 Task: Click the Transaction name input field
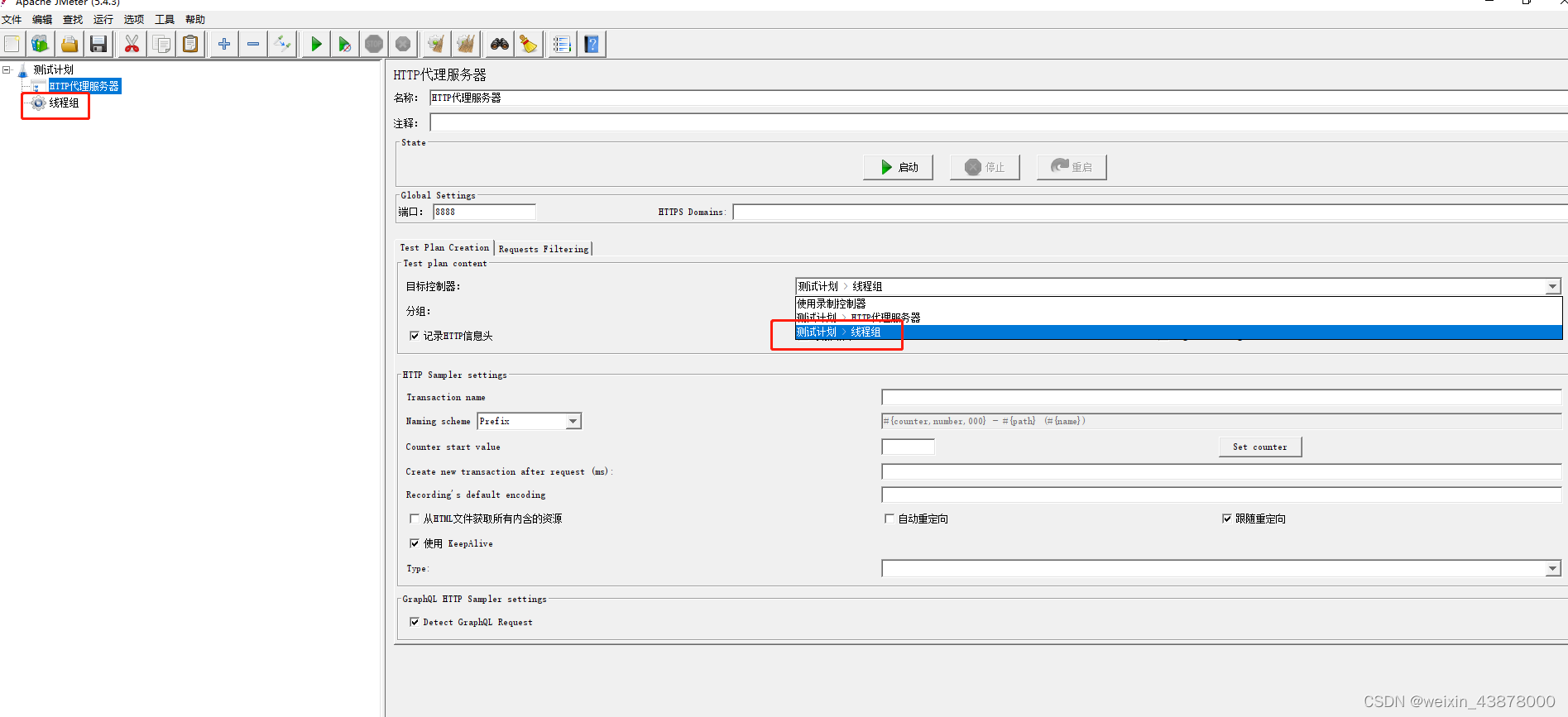pos(1221,398)
